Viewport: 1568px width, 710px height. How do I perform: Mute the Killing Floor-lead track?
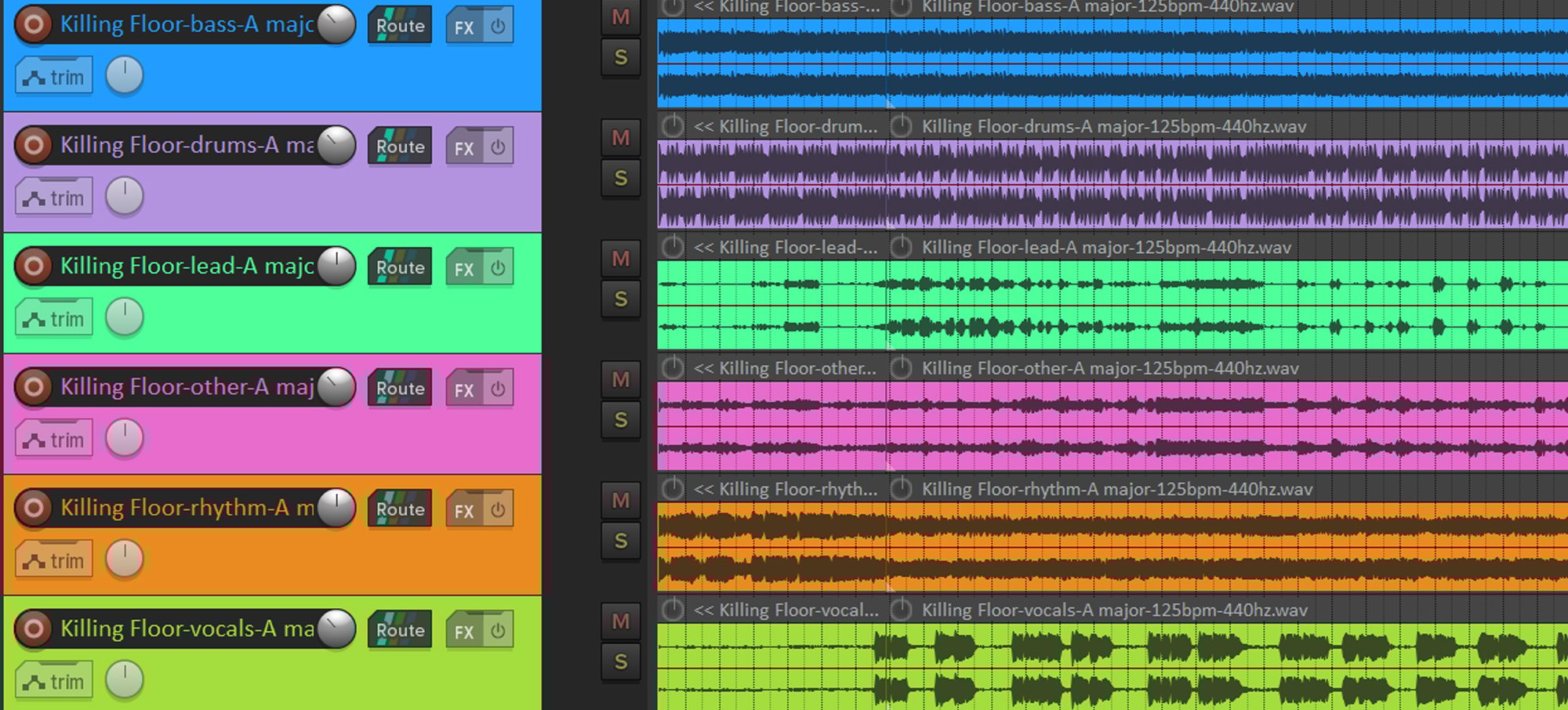pyautogui.click(x=621, y=259)
